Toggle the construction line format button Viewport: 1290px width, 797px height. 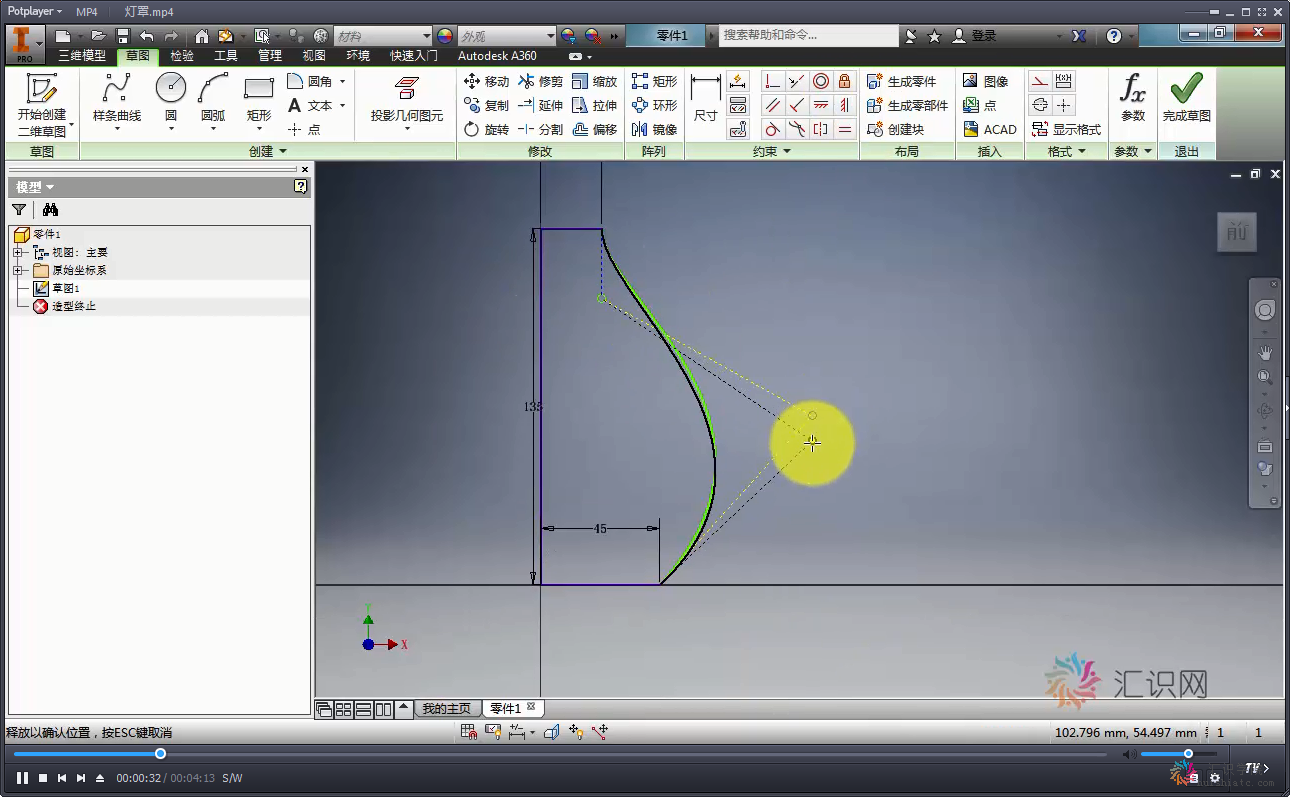[x=1040, y=81]
